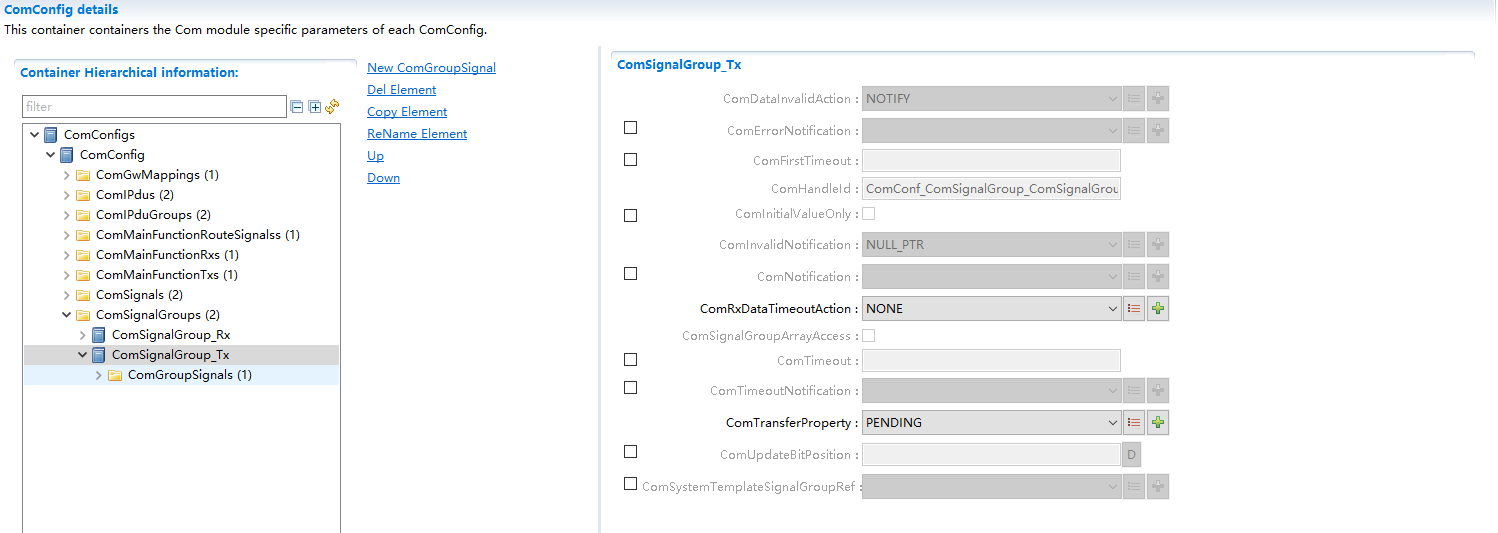
Task: Click green plus beside ComTransferProperty
Action: (1158, 423)
